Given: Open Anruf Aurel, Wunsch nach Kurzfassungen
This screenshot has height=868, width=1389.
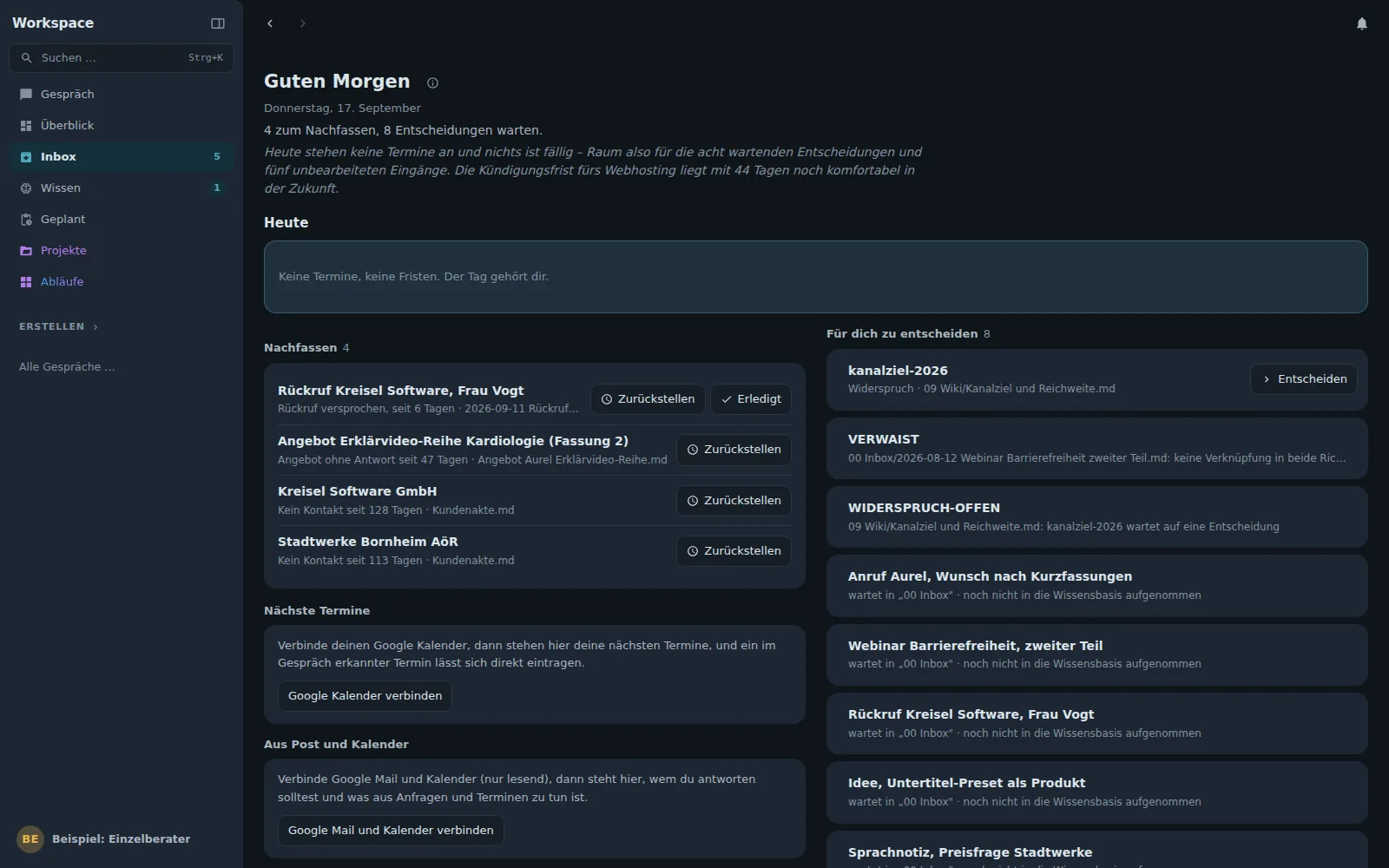Looking at the screenshot, I should click(1097, 585).
